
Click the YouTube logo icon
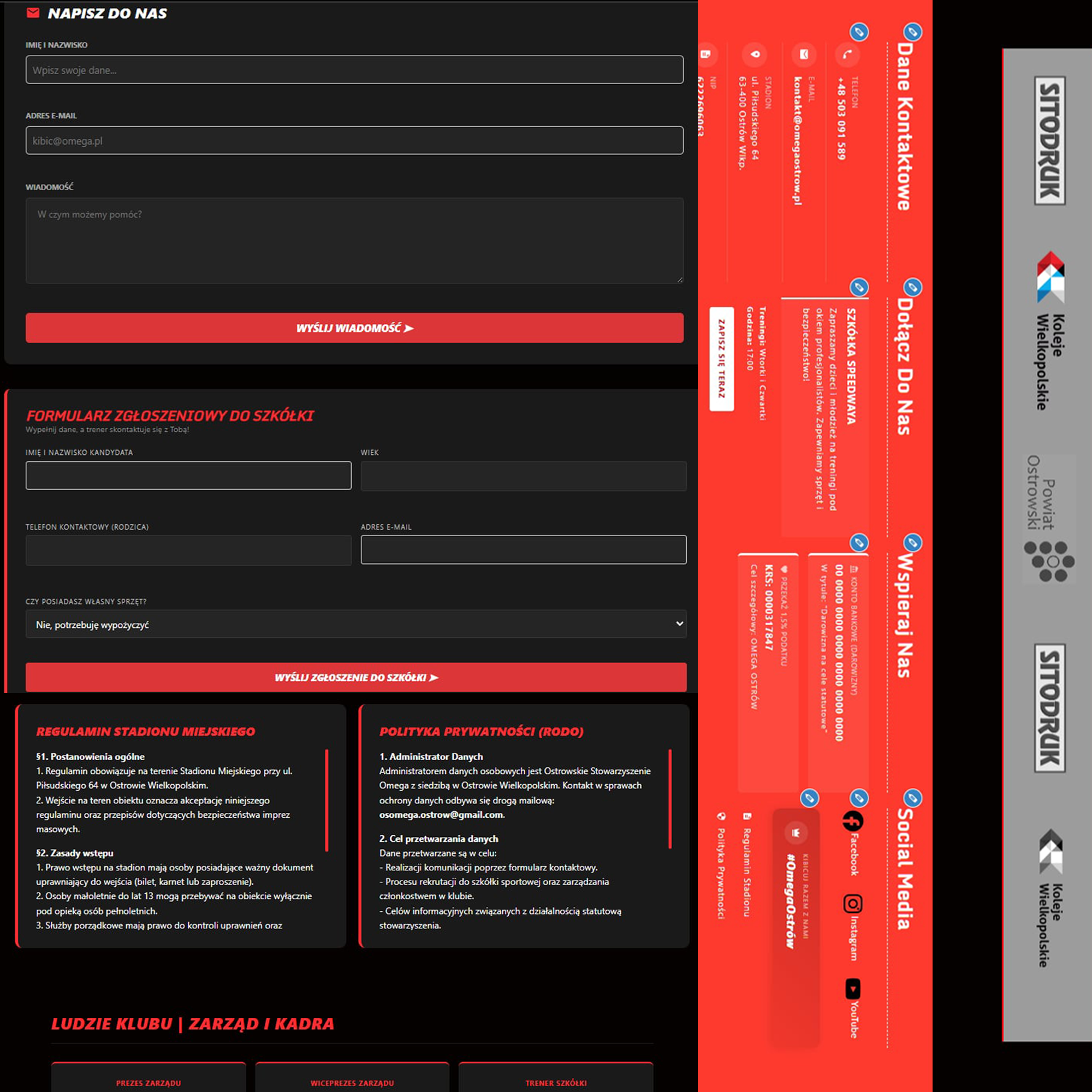pos(852,989)
